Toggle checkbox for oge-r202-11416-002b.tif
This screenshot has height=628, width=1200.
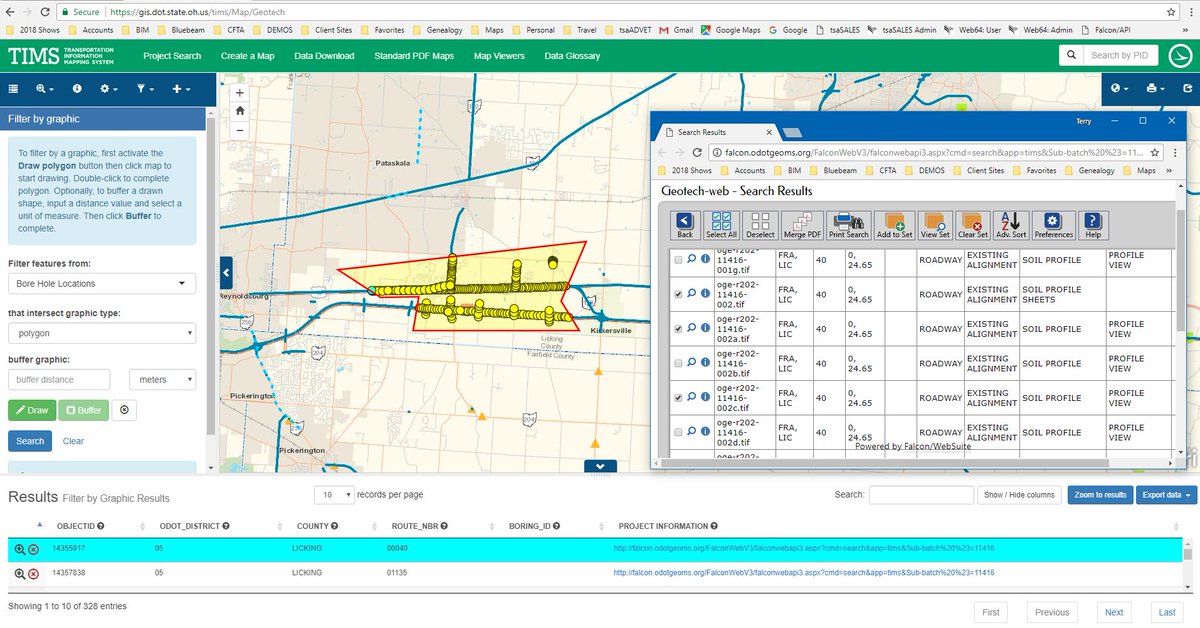pyautogui.click(x=679, y=363)
